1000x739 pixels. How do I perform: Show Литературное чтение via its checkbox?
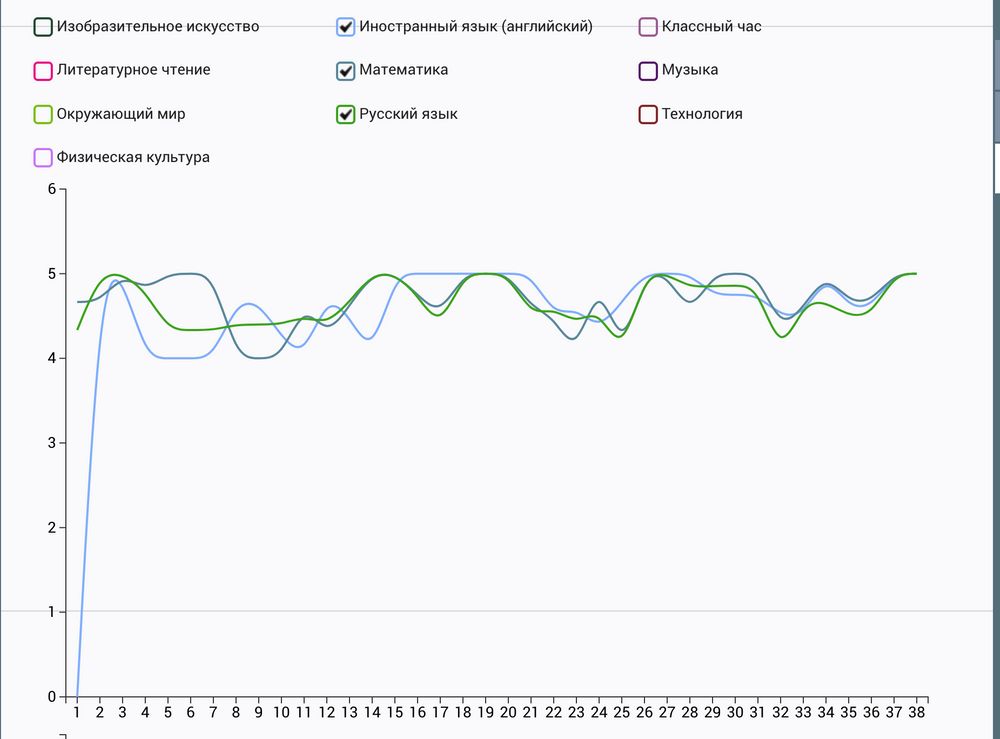coord(43,71)
